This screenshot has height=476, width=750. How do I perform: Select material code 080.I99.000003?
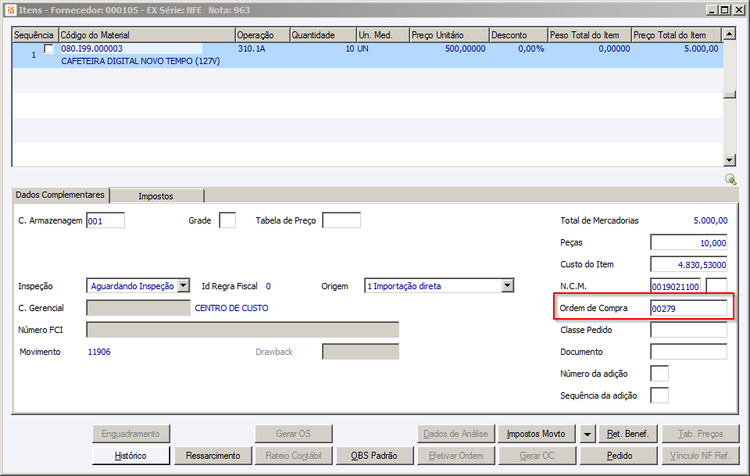tap(92, 49)
